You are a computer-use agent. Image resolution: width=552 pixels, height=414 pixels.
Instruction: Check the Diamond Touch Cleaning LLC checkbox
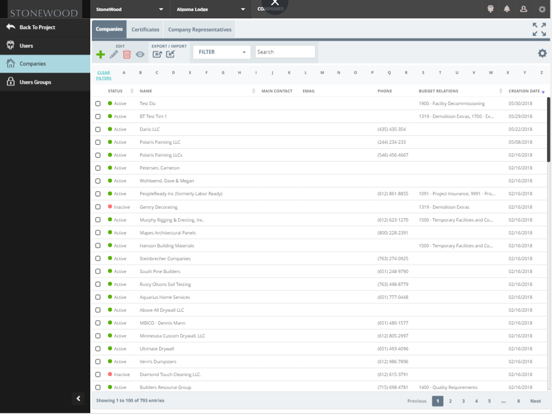tap(98, 374)
